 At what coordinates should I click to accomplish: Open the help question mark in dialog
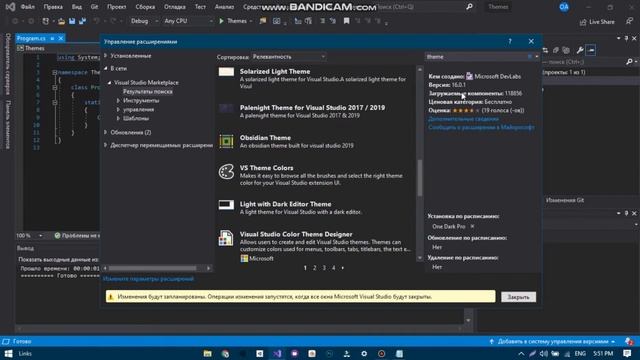(x=510, y=41)
